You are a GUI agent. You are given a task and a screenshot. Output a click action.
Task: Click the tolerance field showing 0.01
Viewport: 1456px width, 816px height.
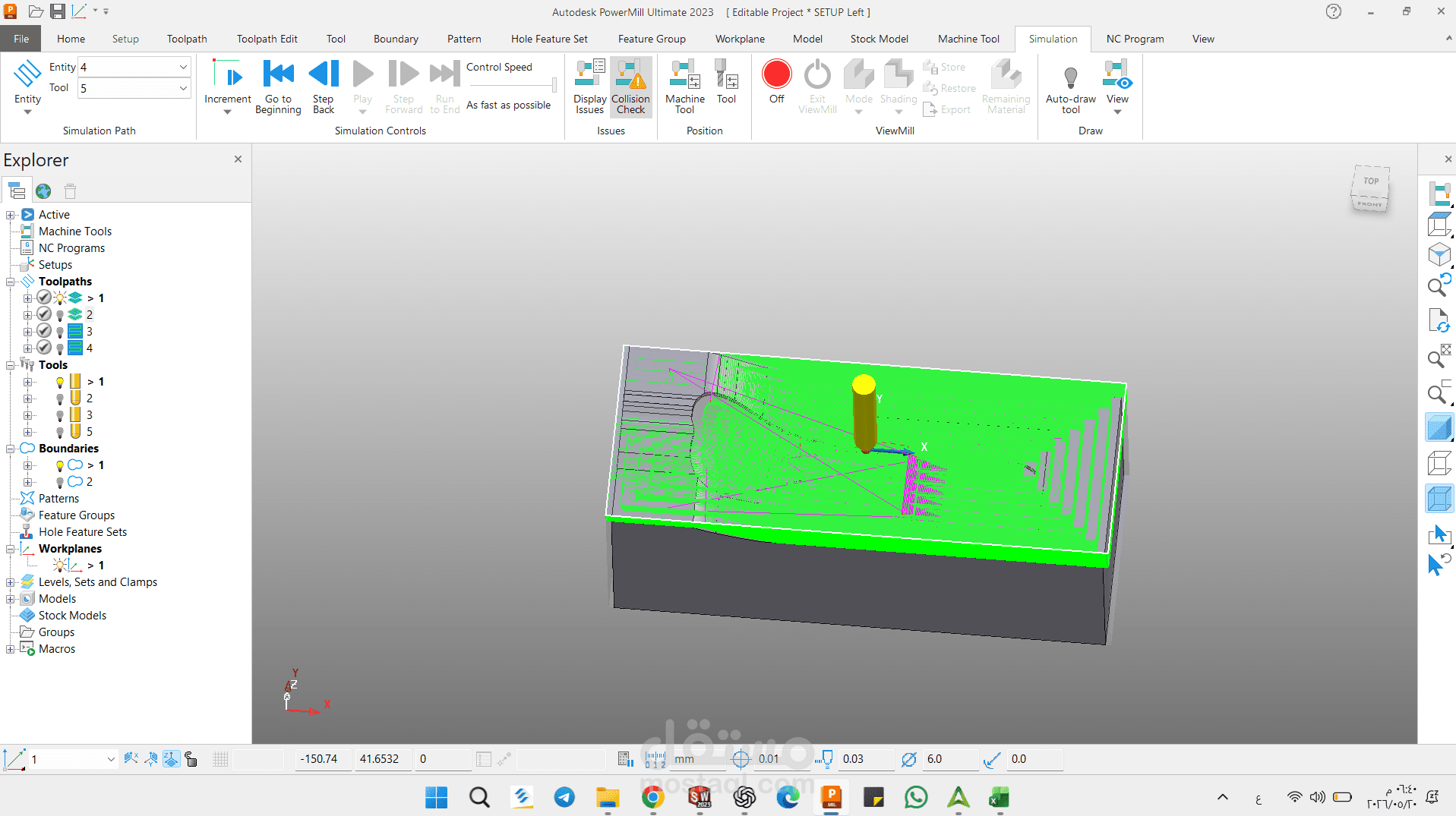click(x=782, y=759)
